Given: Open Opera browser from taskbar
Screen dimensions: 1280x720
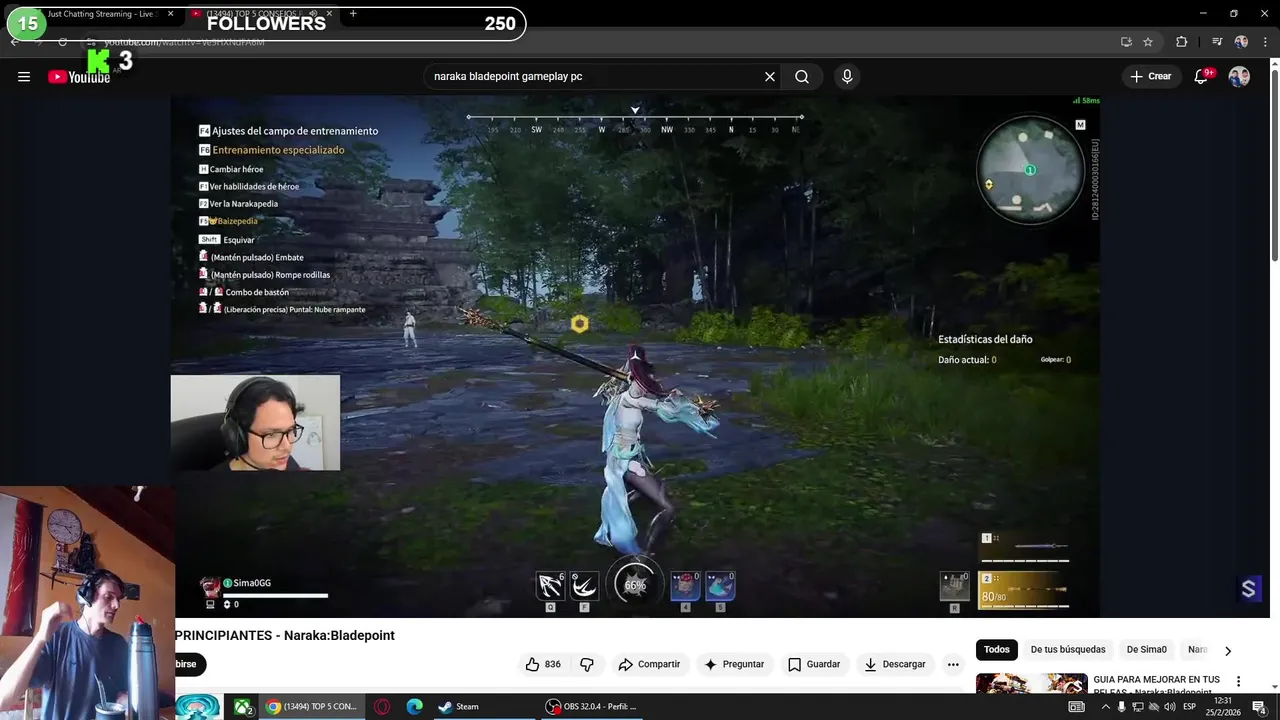Looking at the screenshot, I should pyautogui.click(x=382, y=707).
